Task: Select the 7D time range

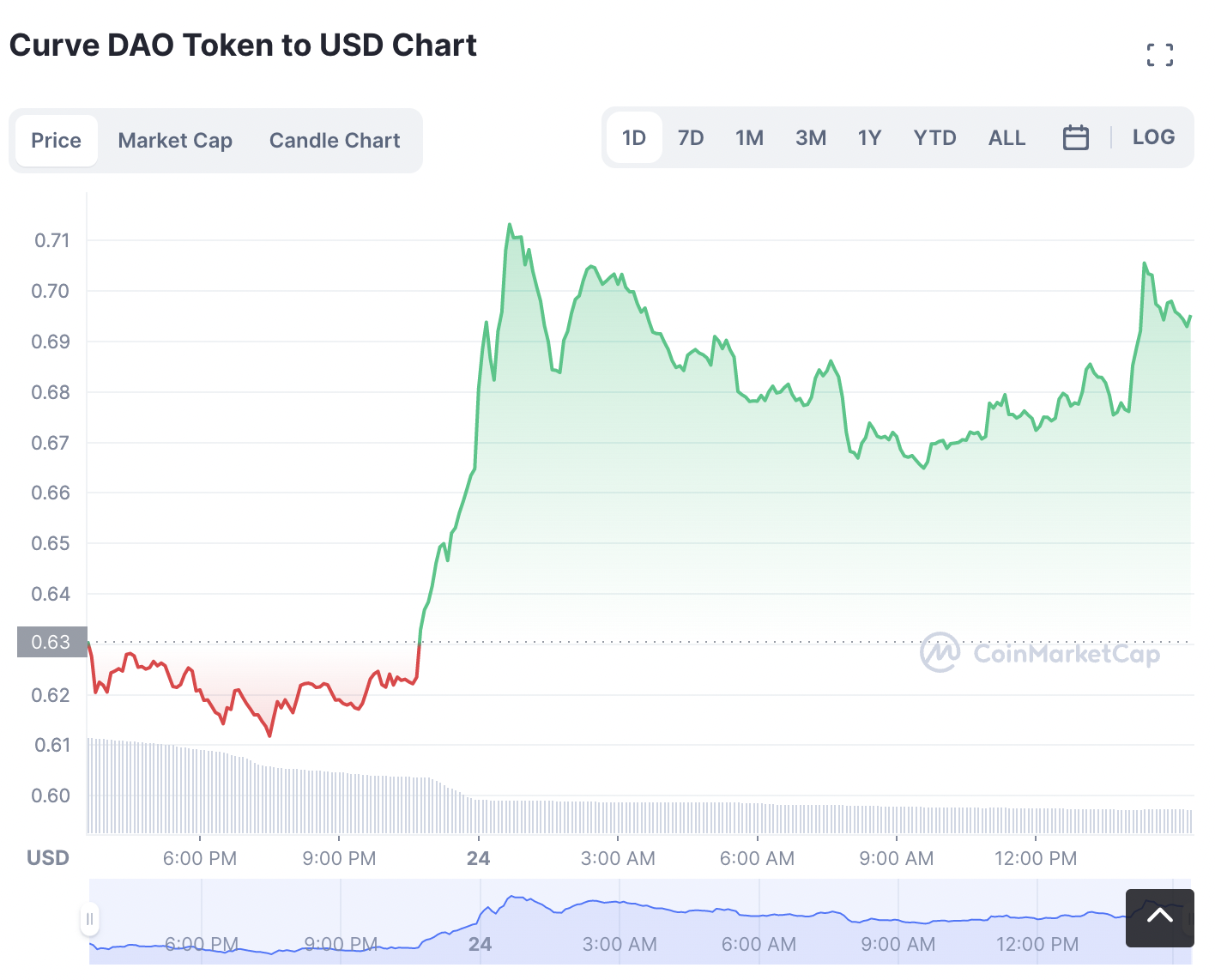Action: click(691, 137)
